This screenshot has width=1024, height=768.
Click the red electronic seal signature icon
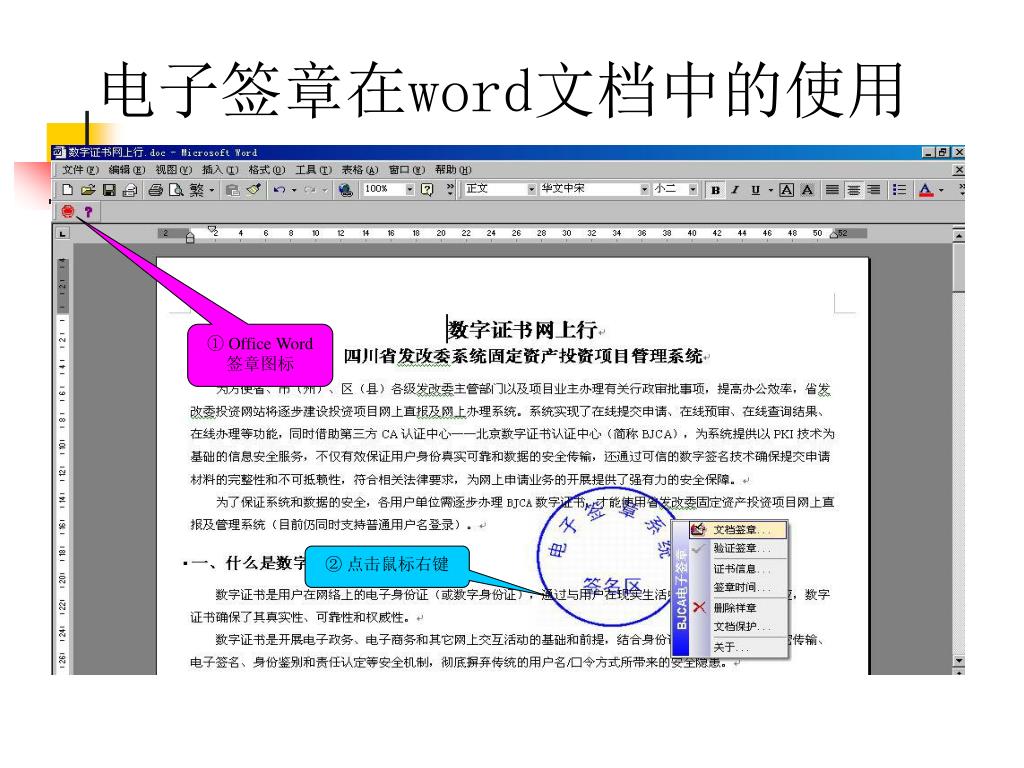click(67, 211)
